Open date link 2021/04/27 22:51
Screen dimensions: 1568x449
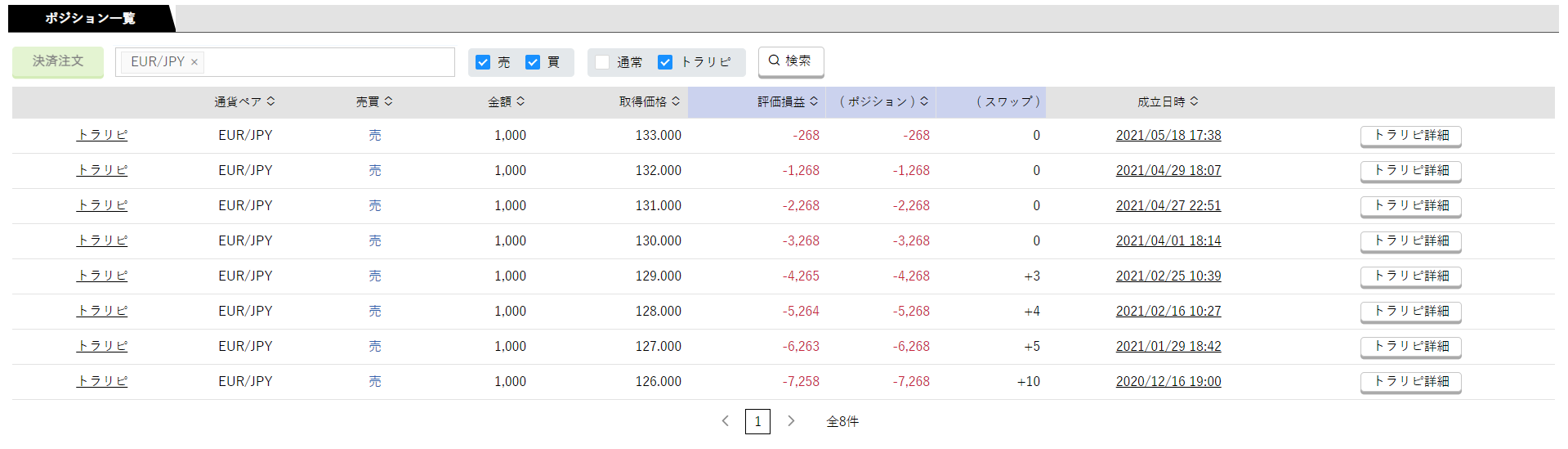click(x=1168, y=205)
